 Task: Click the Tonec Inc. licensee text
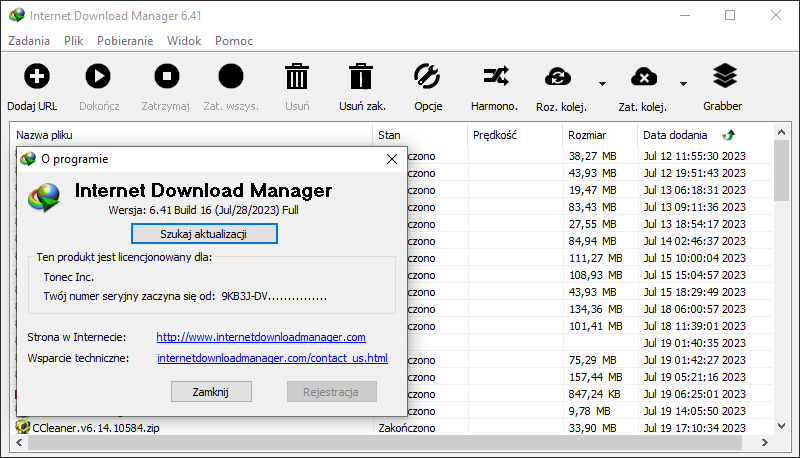coord(68,277)
